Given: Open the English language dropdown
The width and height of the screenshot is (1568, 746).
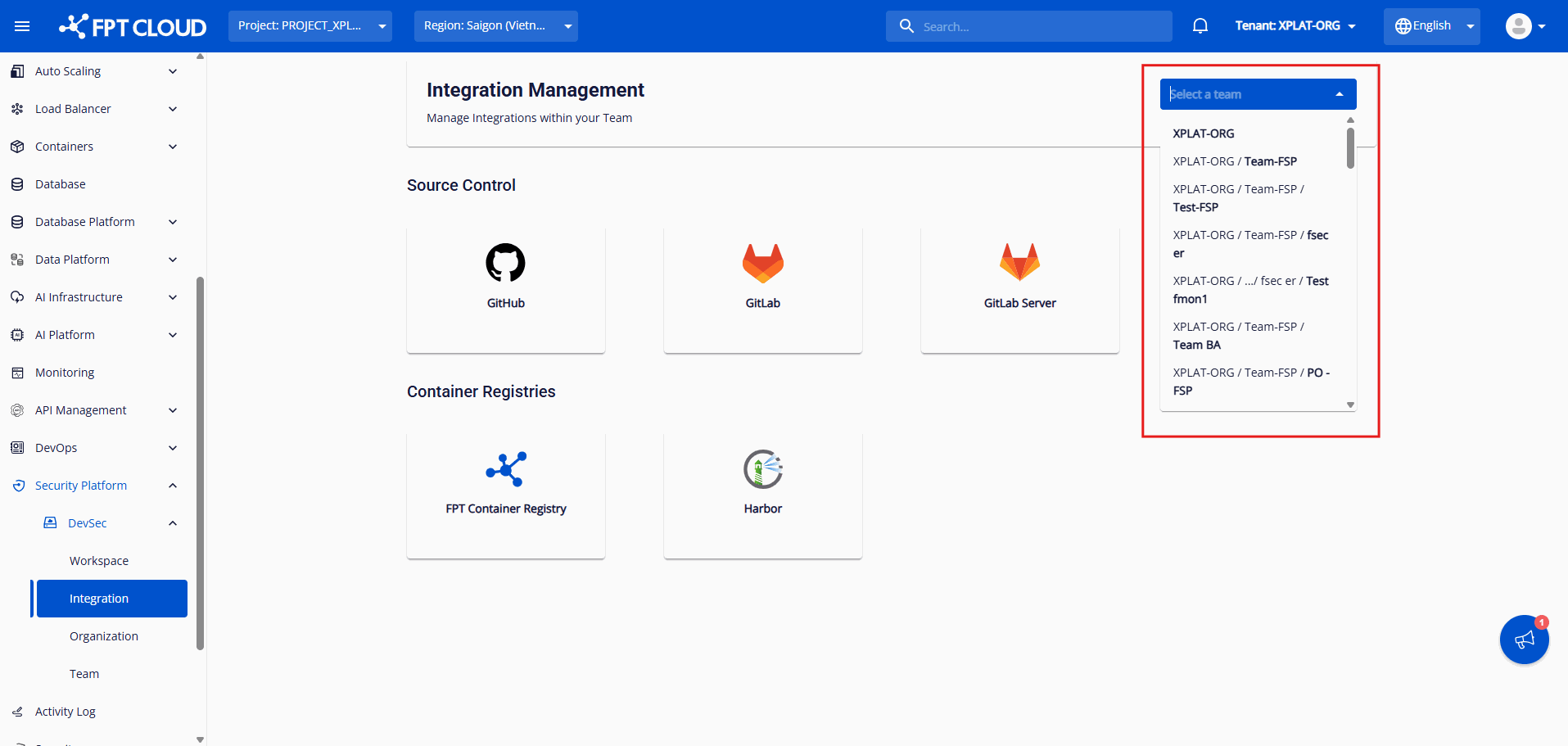Looking at the screenshot, I should pos(1432,26).
